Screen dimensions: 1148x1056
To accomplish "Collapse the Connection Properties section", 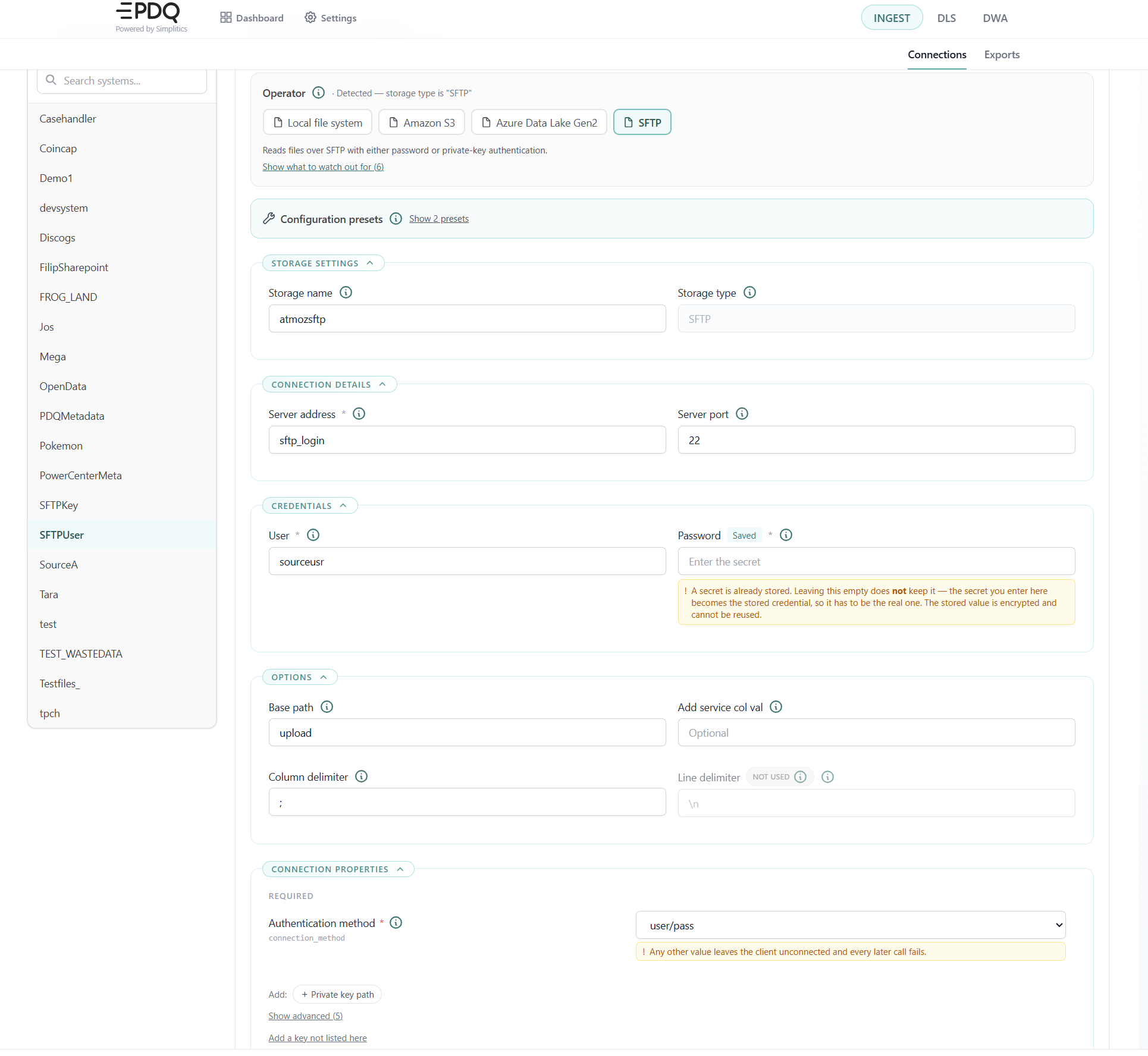I will pos(338,869).
